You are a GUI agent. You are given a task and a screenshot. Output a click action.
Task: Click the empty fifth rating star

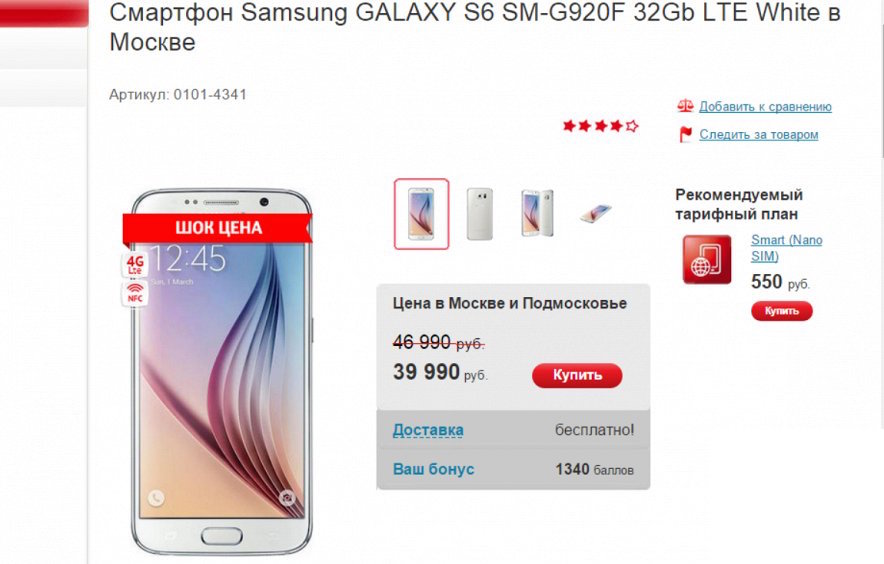[632, 126]
